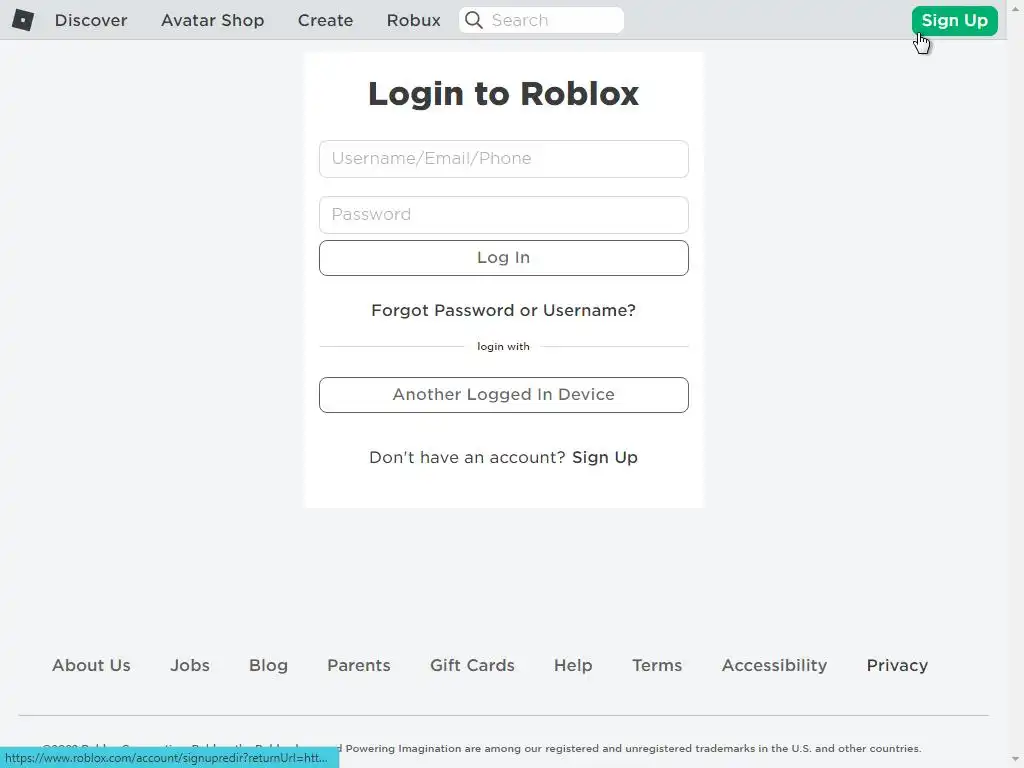Viewport: 1024px width, 768px height.
Task: Go to the Create tab
Action: pos(325,20)
